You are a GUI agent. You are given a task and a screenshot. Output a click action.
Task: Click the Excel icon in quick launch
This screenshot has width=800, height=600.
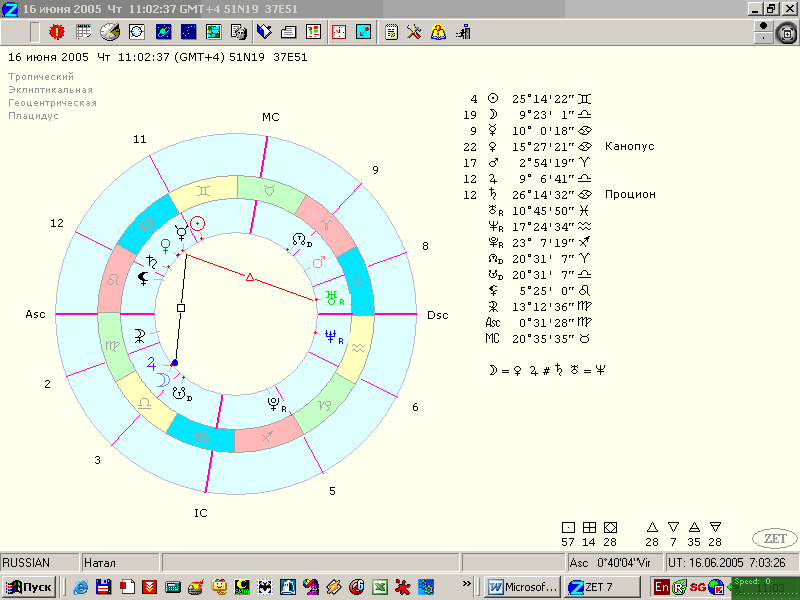click(379, 587)
